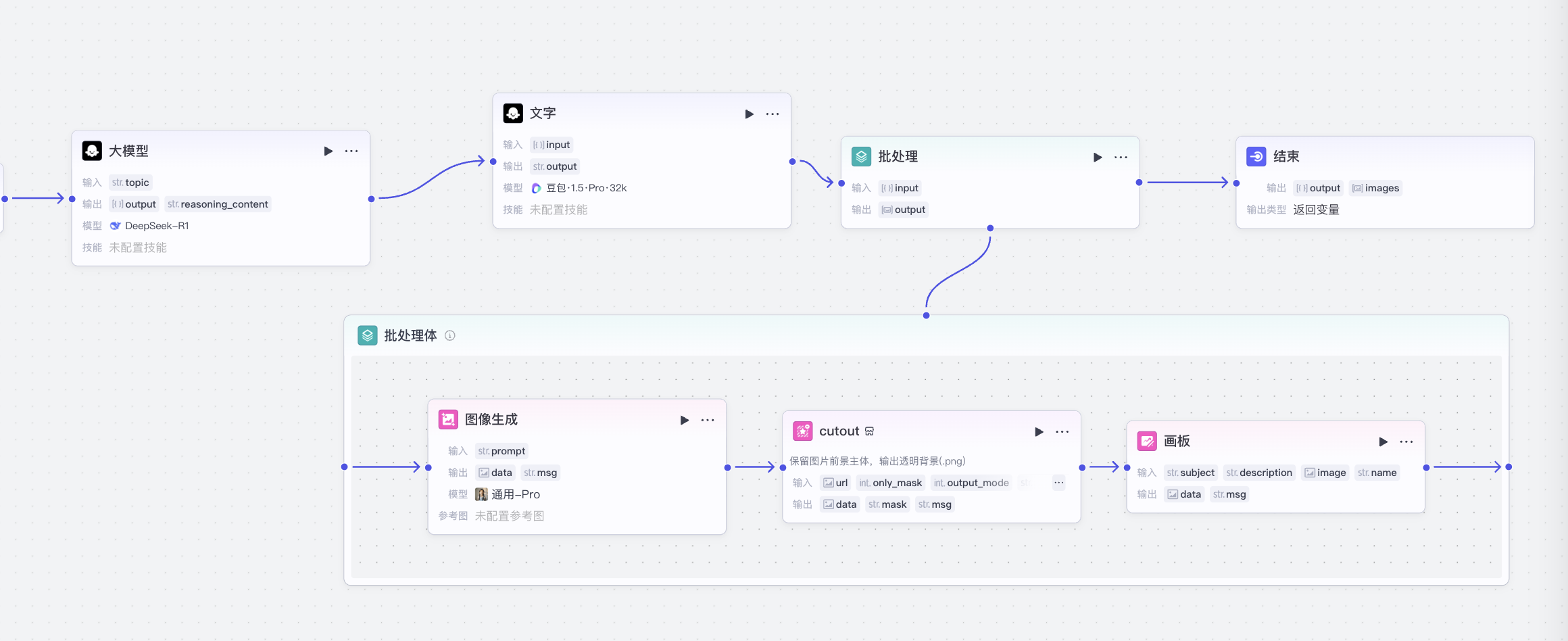Open the 图像生成 node more menu
Image resolution: width=1568 pixels, height=641 pixels.
coord(708,420)
